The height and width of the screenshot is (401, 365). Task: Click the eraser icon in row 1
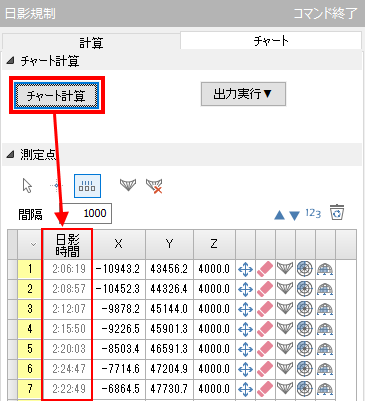pyautogui.click(x=265, y=269)
